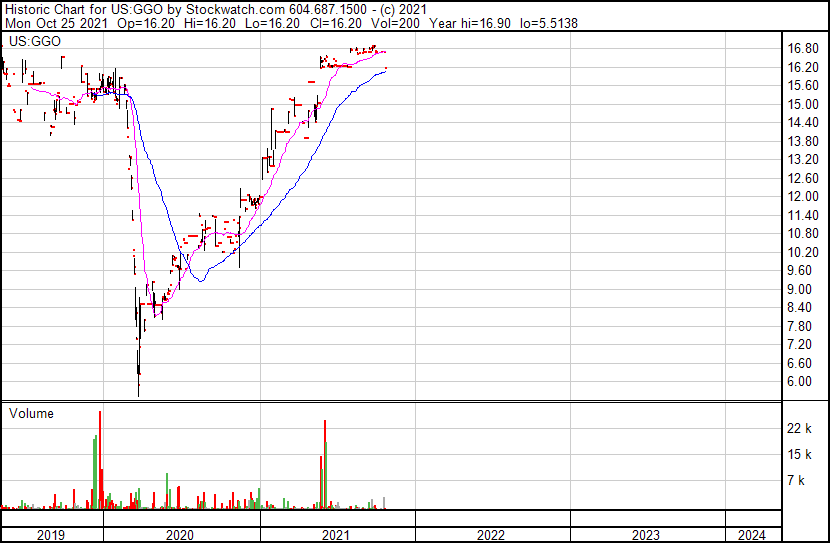Viewport: 830px width, 543px height.
Task: Click the Vol=200 value in header
Action: (x=395, y=23)
